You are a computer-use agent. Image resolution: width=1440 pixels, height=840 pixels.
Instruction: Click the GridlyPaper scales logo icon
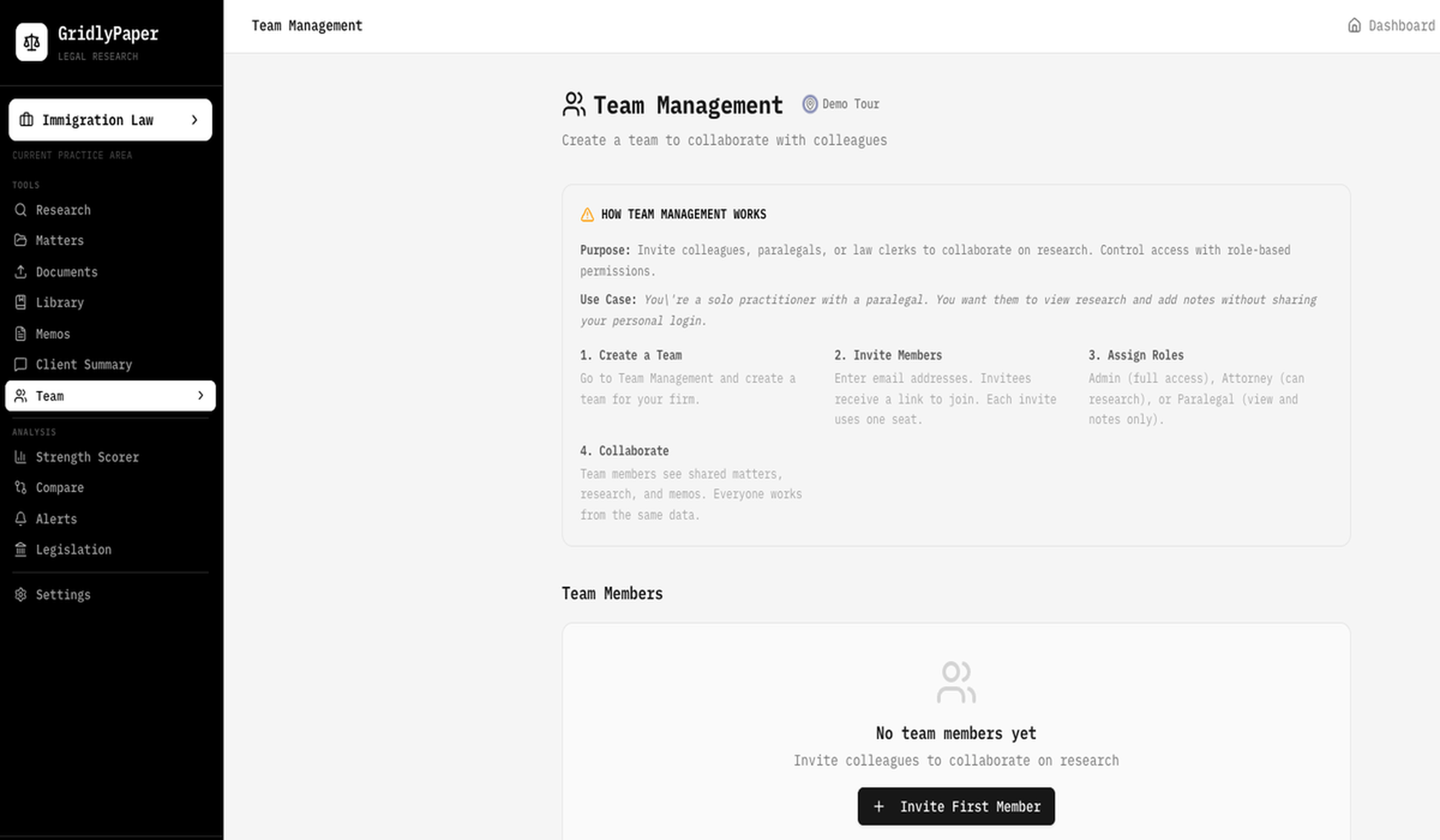[31, 42]
